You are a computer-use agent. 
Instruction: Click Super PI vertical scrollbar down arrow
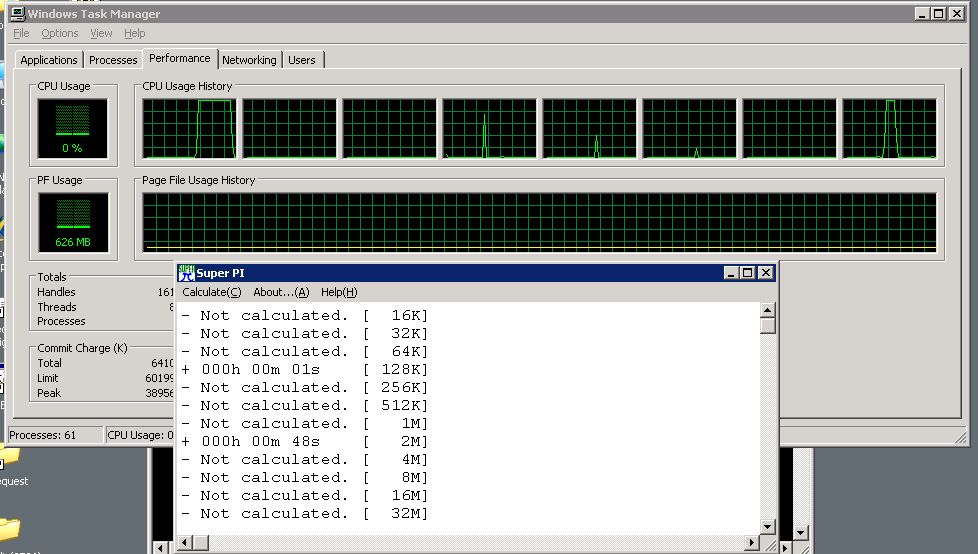pyautogui.click(x=767, y=527)
